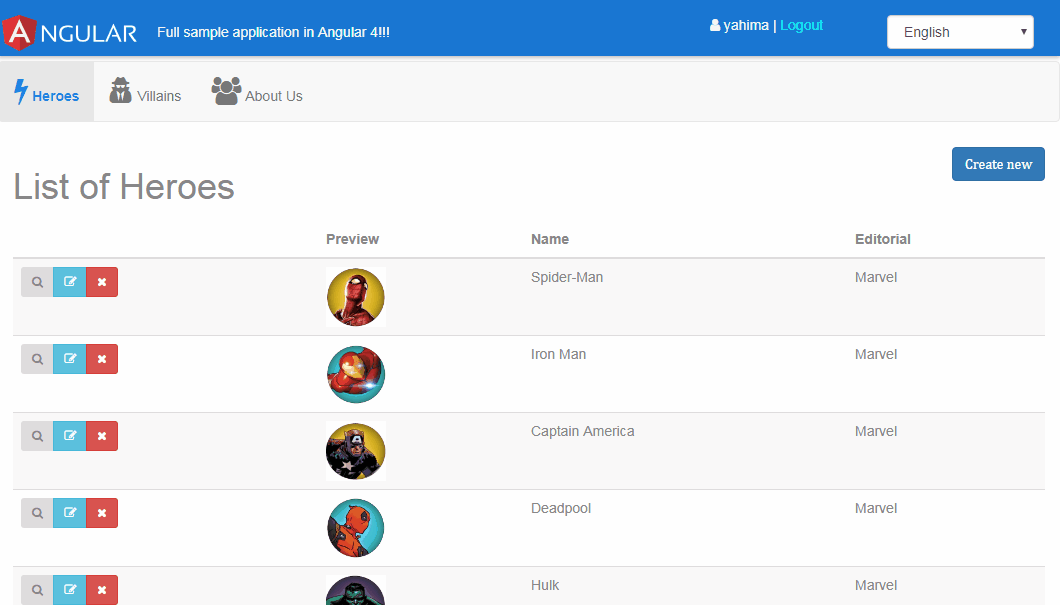Delete the Captain America row

[x=102, y=436]
